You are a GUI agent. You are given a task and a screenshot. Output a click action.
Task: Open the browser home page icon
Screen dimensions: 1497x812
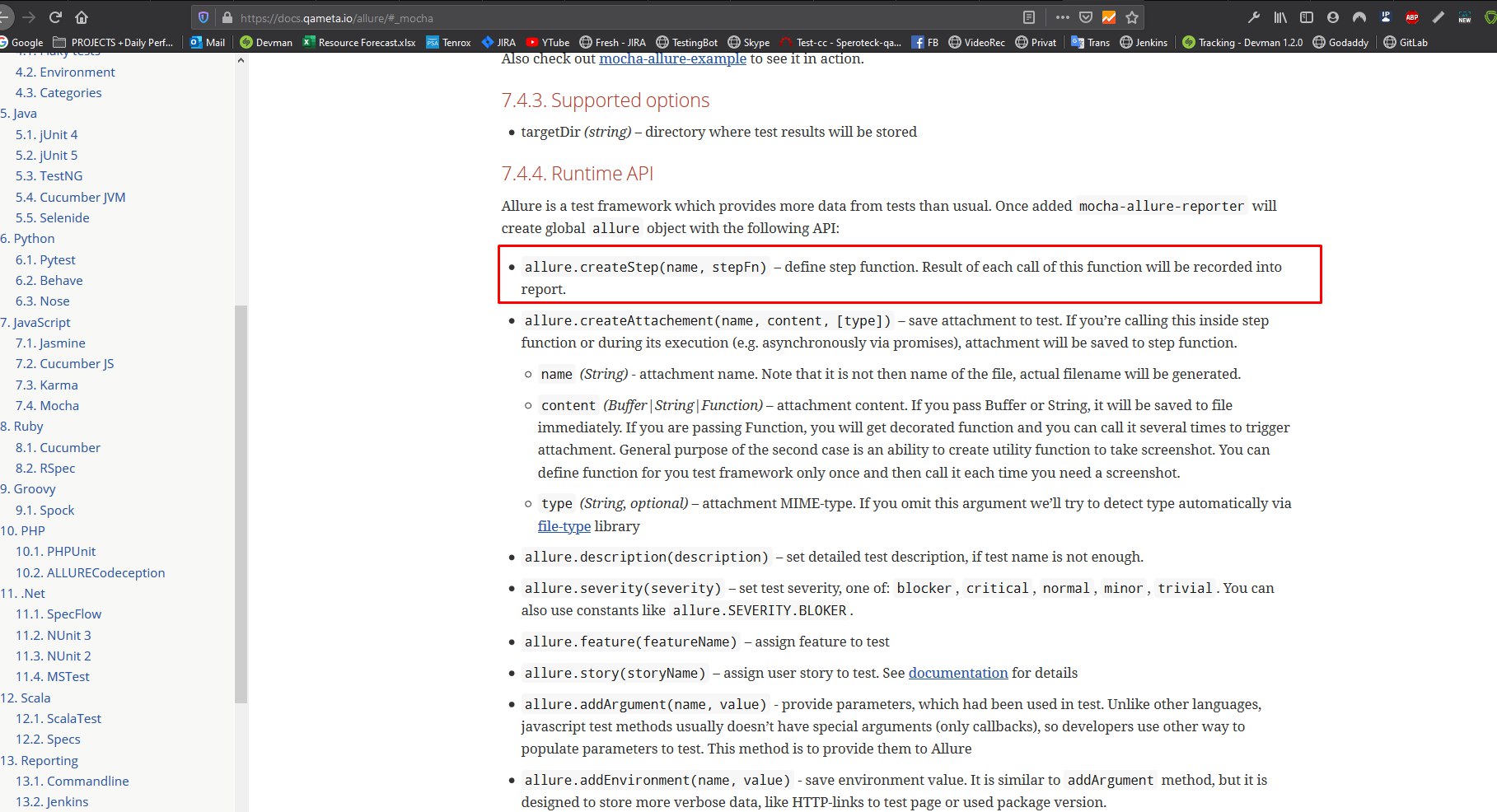point(82,17)
